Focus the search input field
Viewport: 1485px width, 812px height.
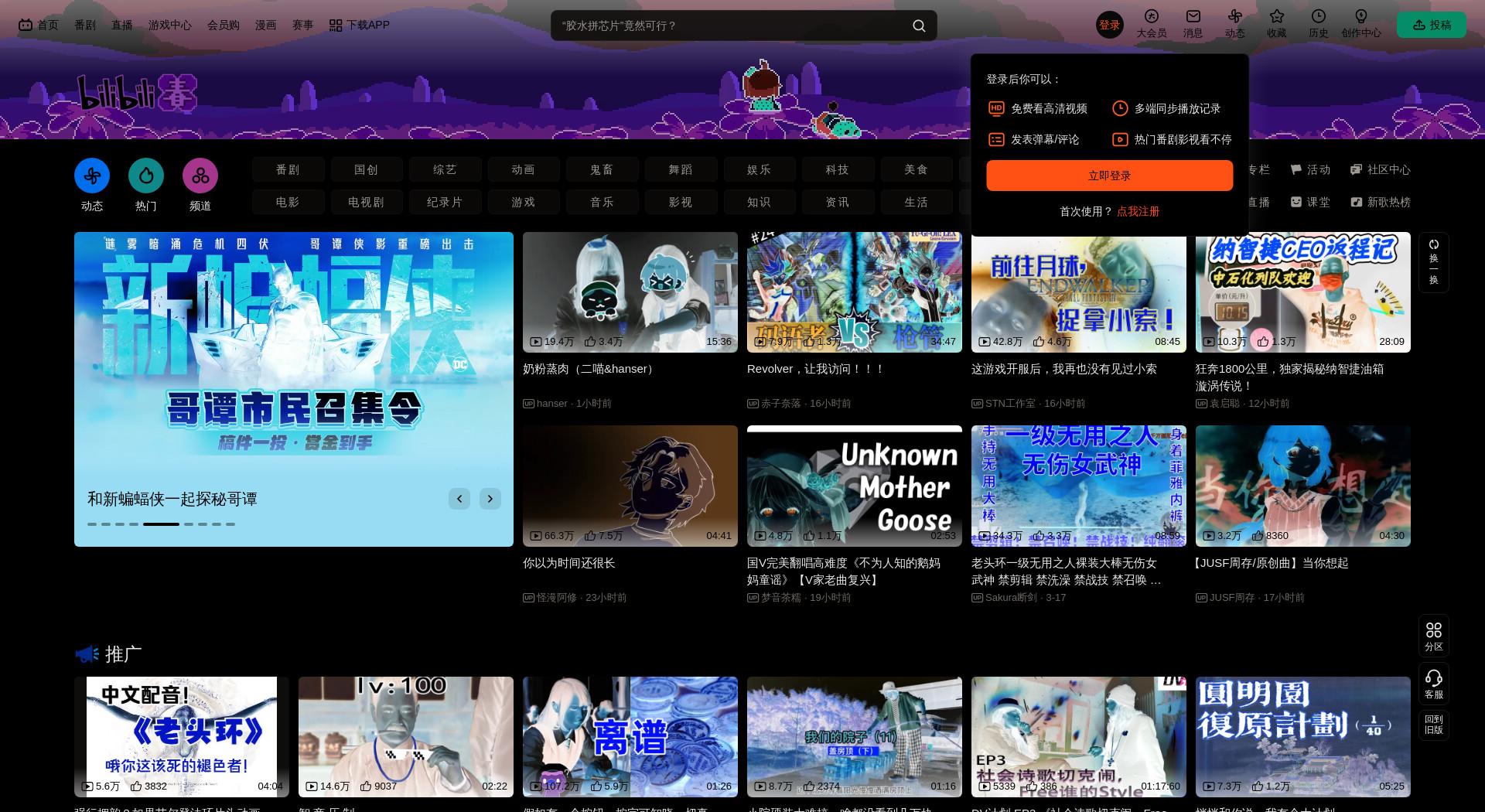731,26
